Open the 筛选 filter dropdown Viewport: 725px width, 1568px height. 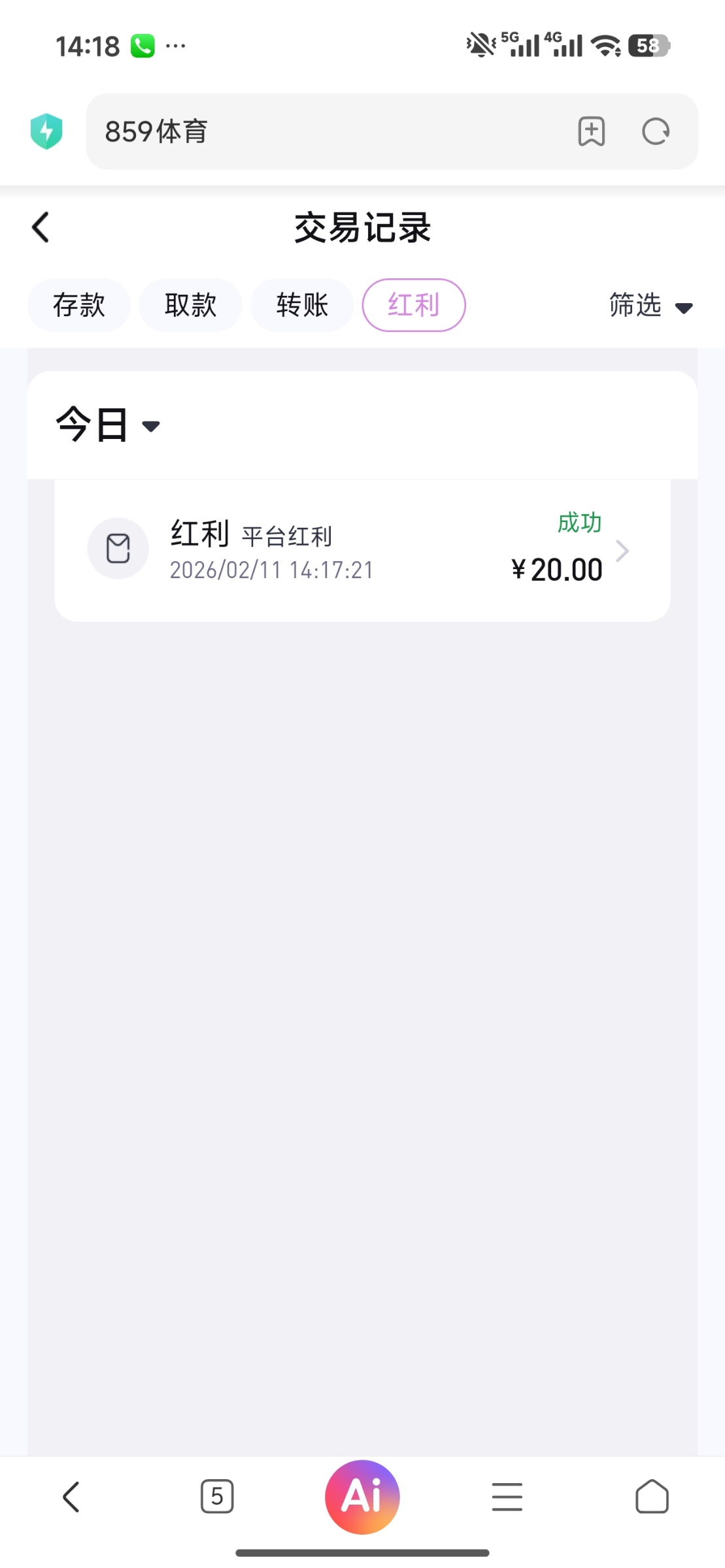[x=650, y=305]
